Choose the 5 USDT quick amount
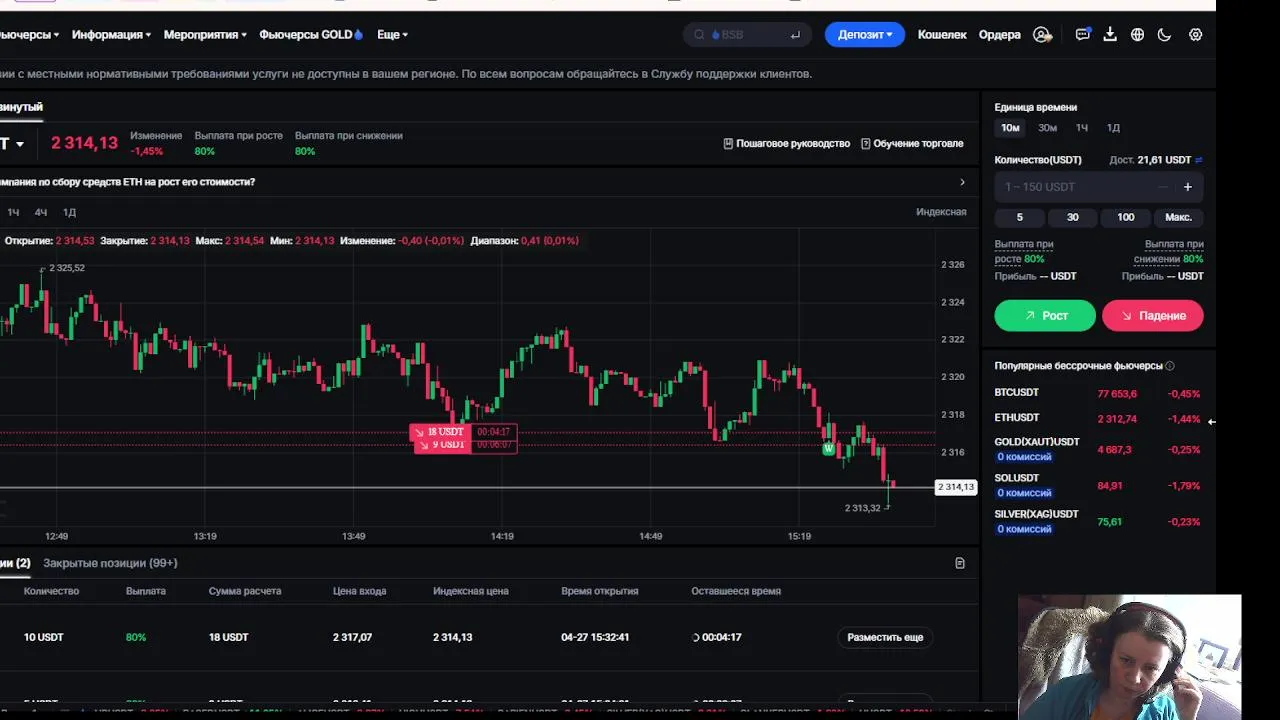 pos(1020,217)
